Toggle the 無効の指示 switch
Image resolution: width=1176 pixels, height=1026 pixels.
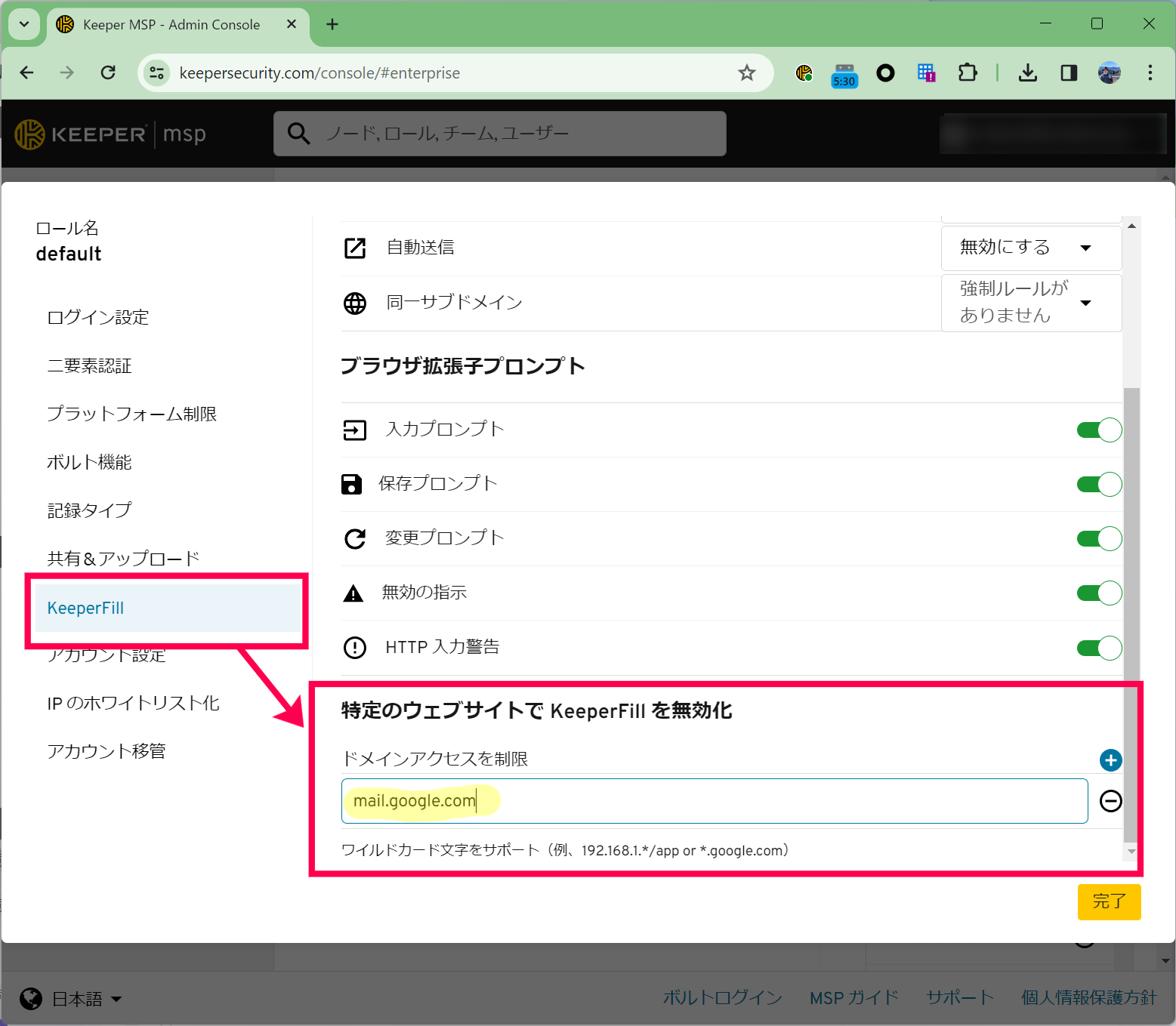[x=1099, y=593]
